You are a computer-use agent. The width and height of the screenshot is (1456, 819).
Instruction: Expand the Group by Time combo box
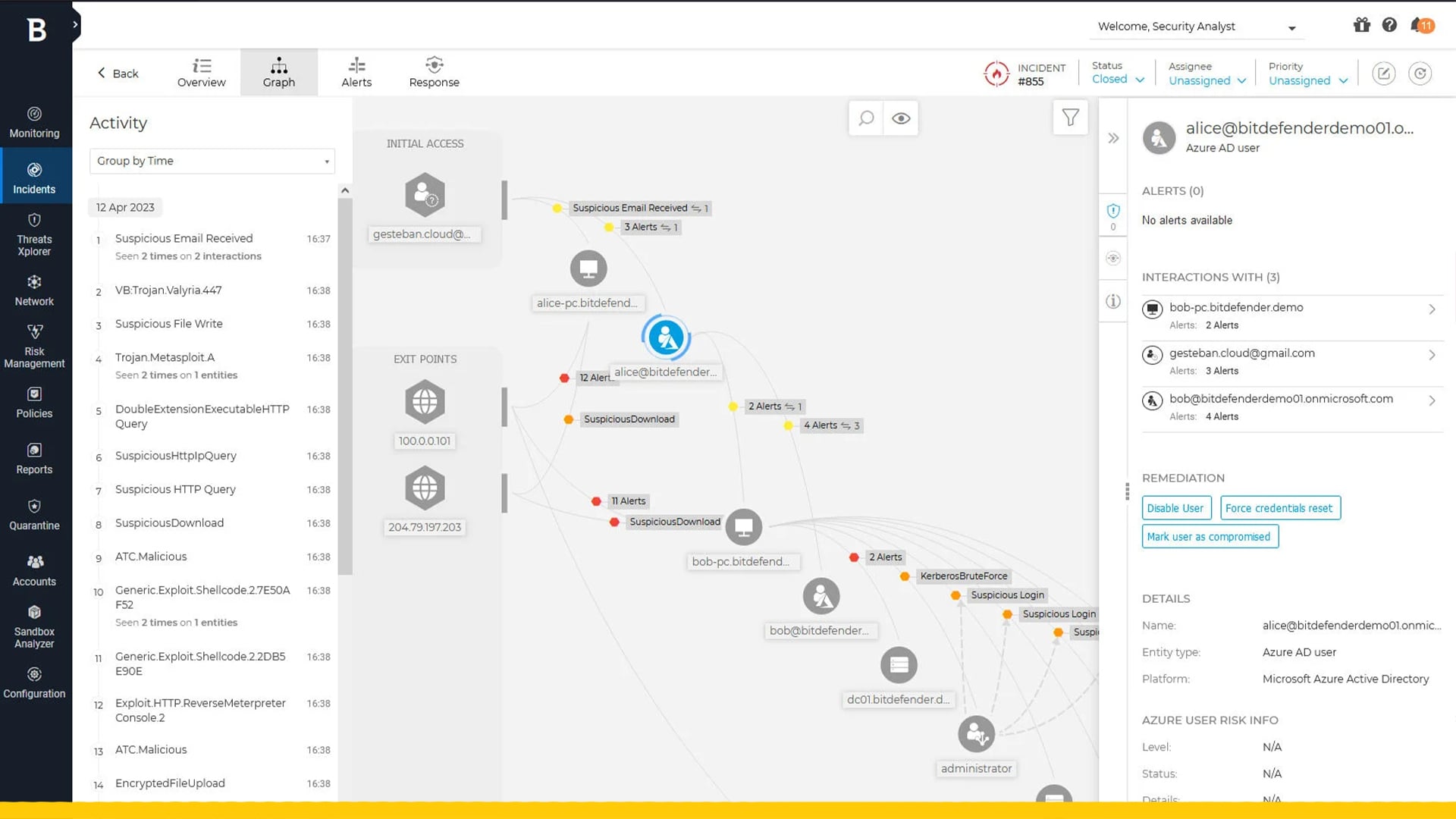click(x=212, y=161)
